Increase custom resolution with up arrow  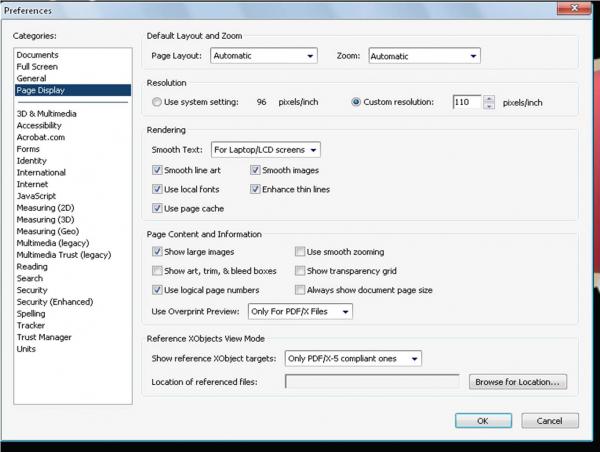tap(489, 99)
